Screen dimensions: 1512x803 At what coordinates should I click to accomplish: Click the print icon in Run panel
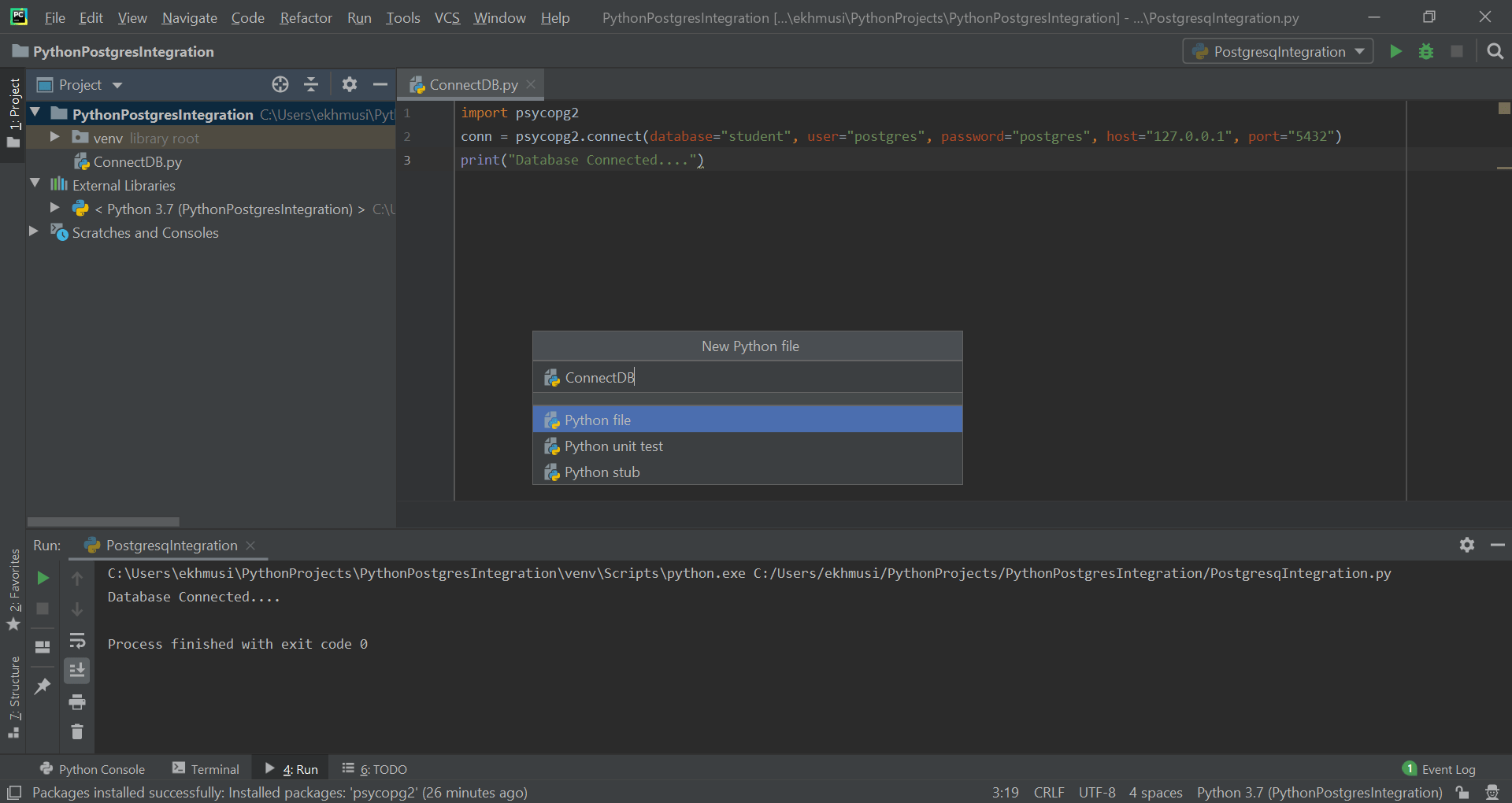tap(77, 701)
